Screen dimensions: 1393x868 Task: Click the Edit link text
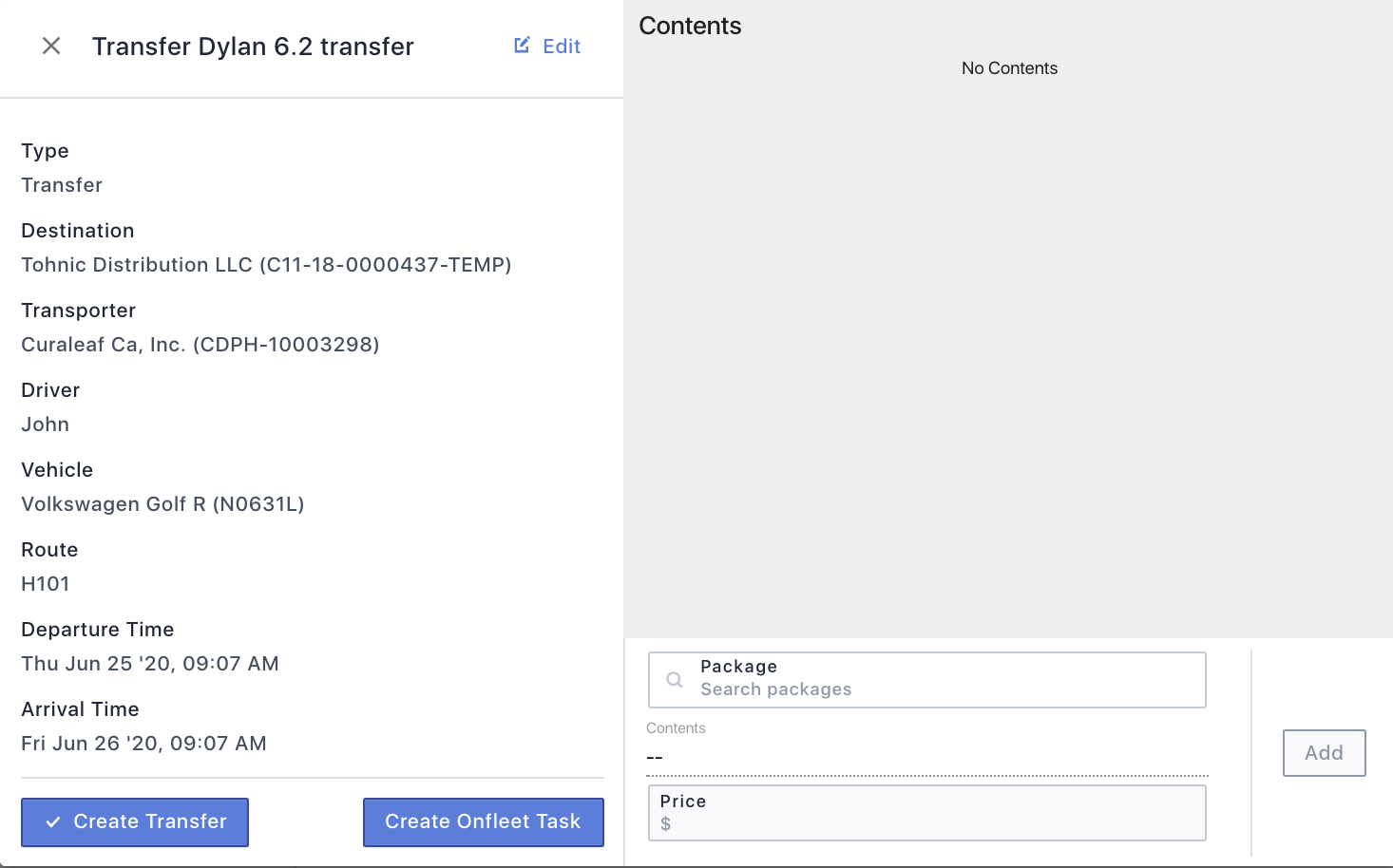562,46
